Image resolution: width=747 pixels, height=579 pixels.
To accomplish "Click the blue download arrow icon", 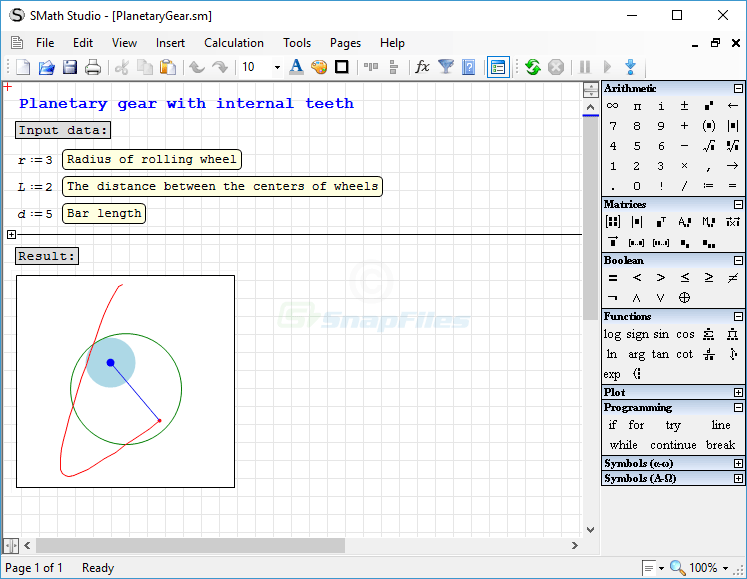I will [x=630, y=67].
